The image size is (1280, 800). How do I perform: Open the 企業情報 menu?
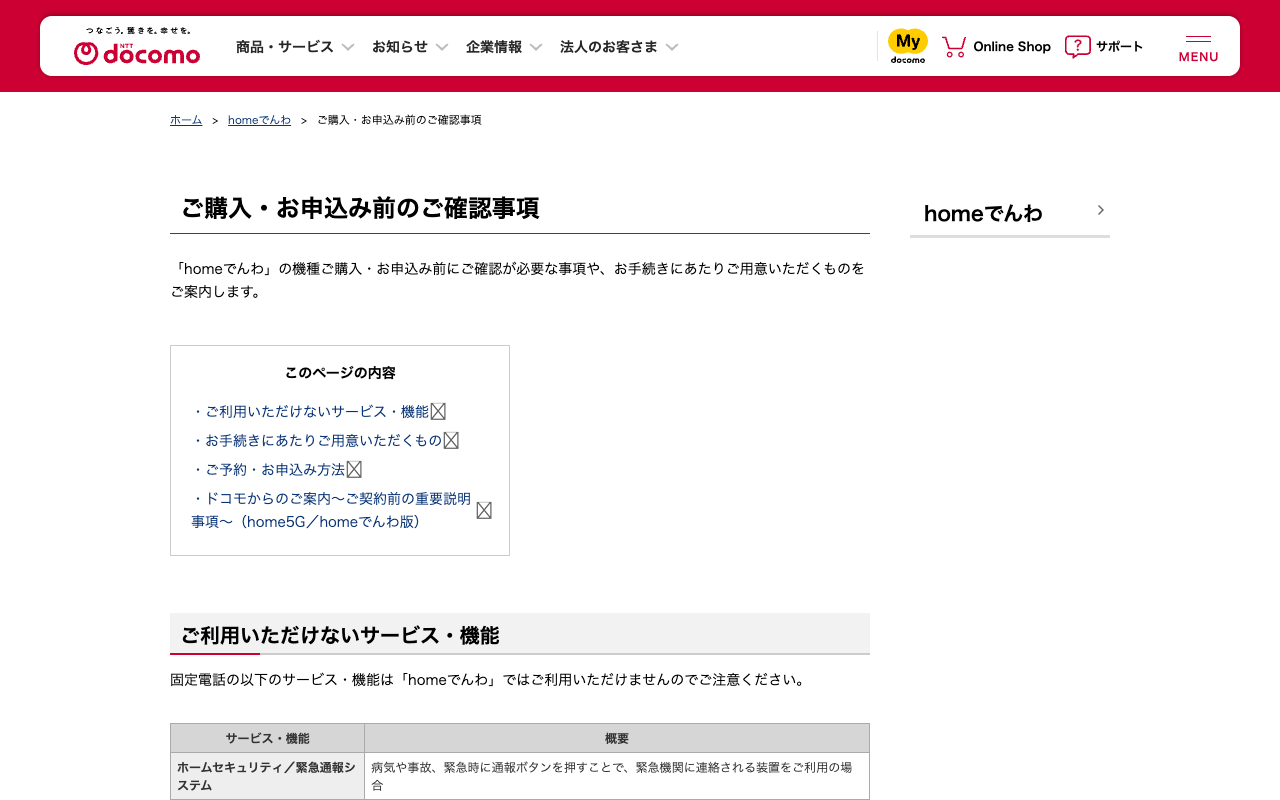tap(494, 47)
